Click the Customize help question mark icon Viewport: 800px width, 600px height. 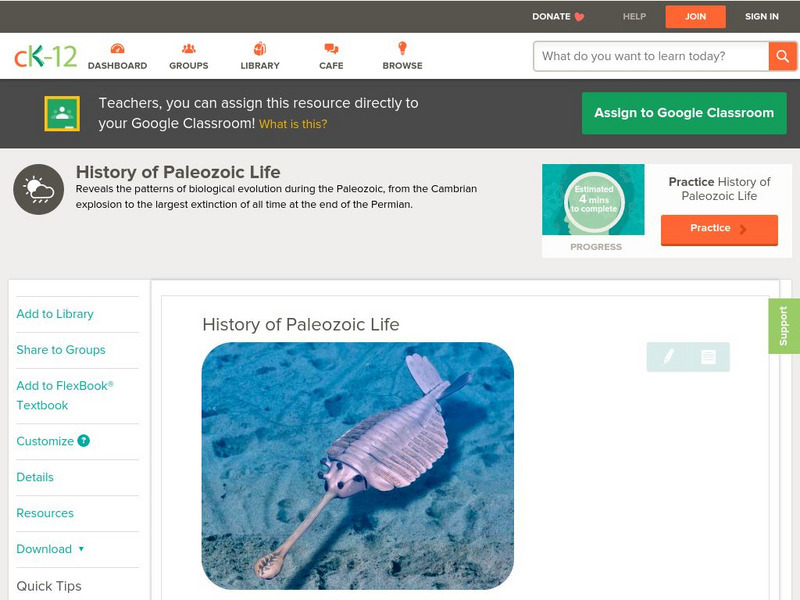click(84, 441)
